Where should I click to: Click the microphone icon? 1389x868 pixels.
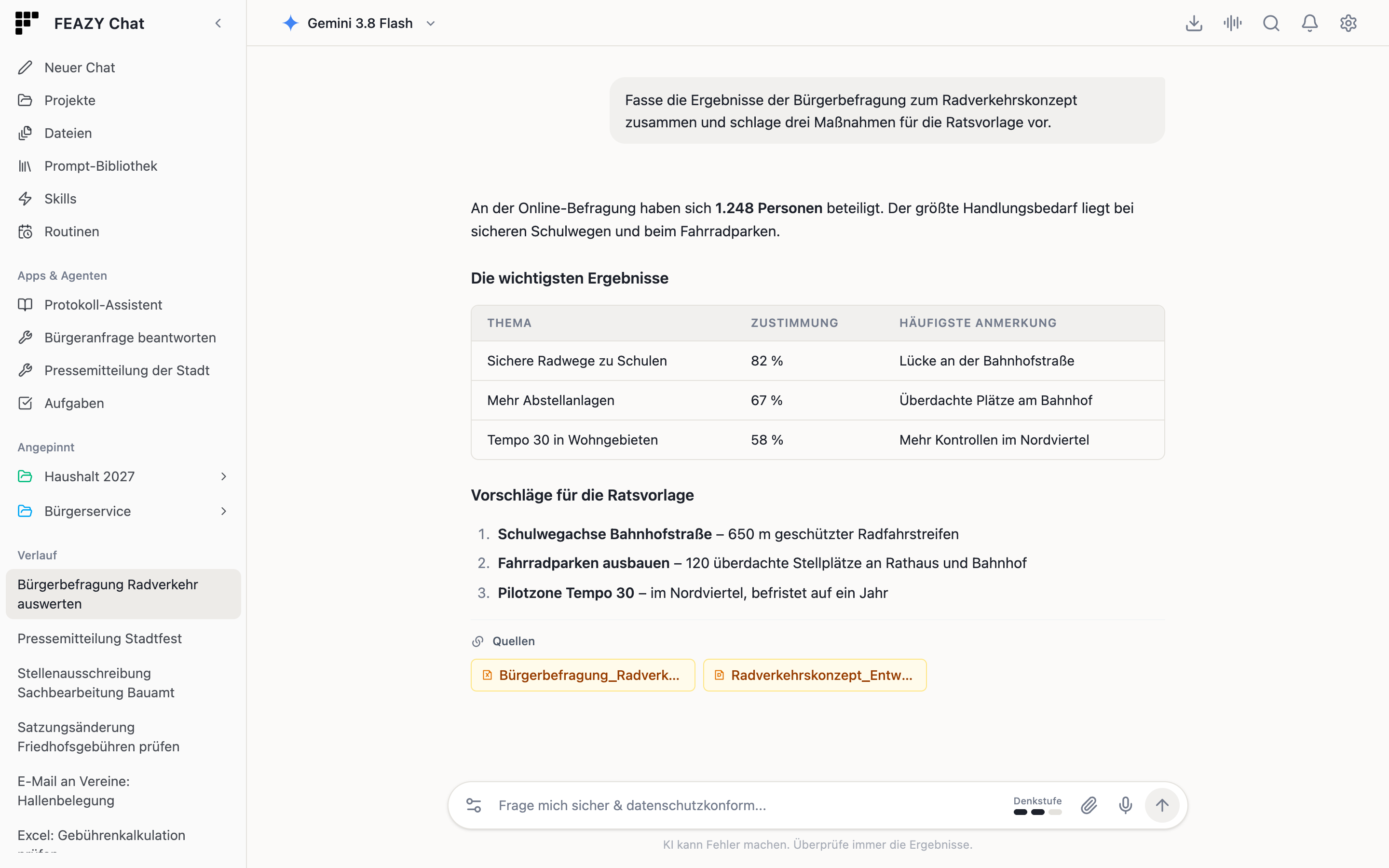pos(1126,805)
